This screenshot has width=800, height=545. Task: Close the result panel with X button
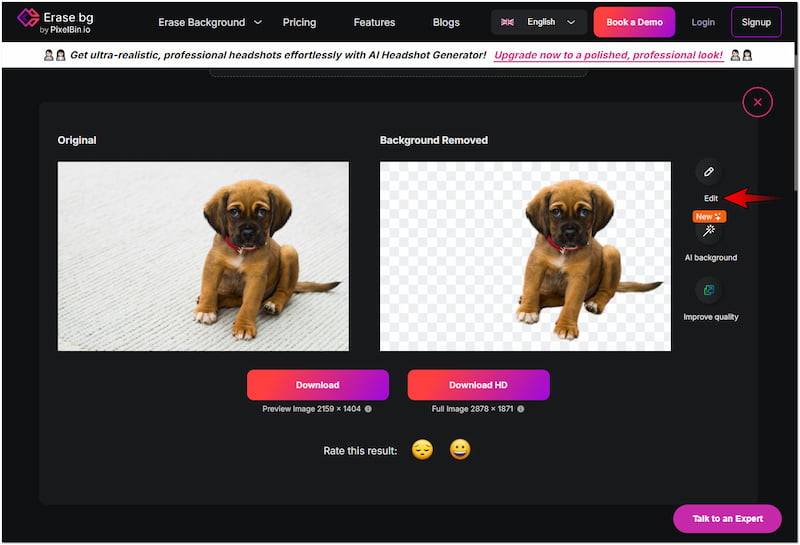click(757, 102)
